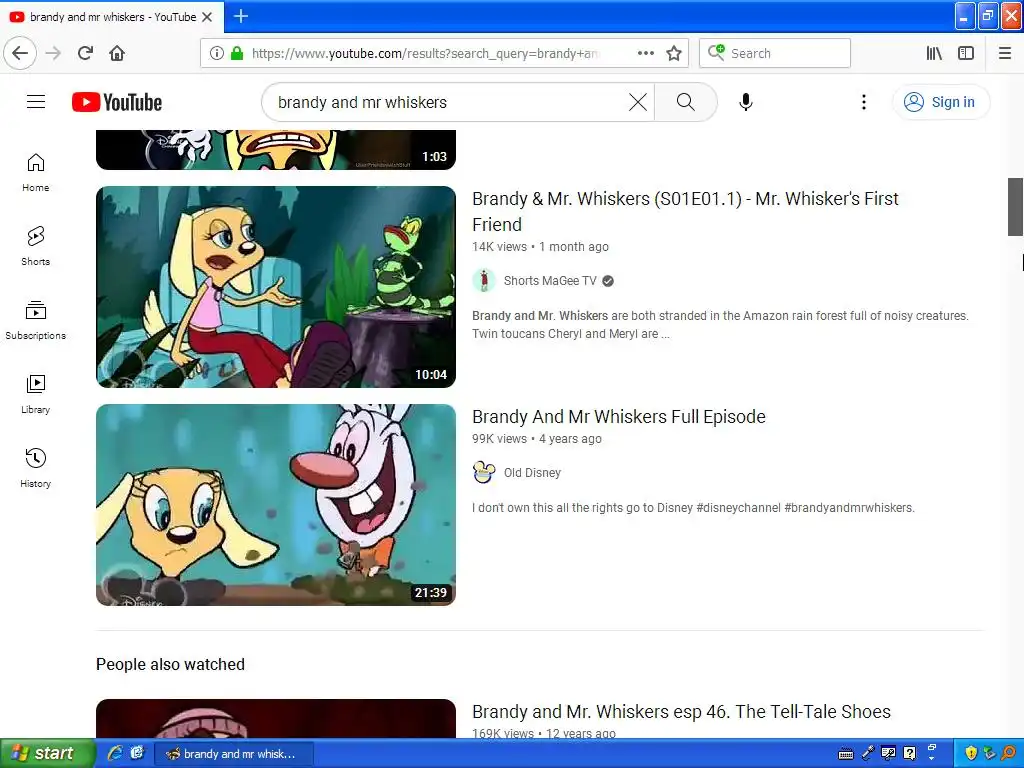Go to YouTube home via logo
1024x768 pixels.
[117, 102]
